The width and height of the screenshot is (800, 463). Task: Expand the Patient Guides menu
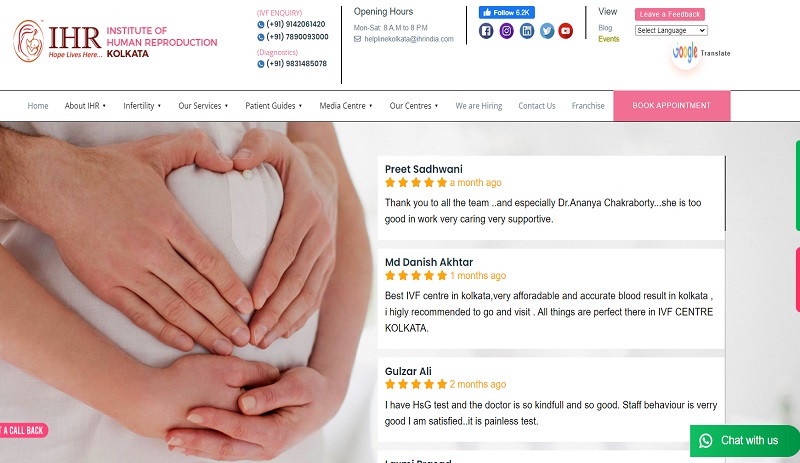point(273,106)
